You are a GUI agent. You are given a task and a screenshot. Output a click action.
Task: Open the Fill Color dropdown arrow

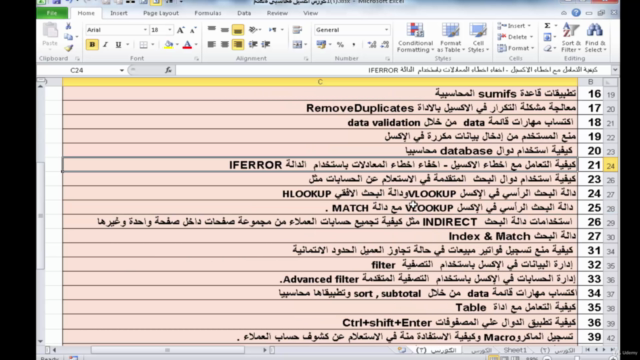[177, 44]
